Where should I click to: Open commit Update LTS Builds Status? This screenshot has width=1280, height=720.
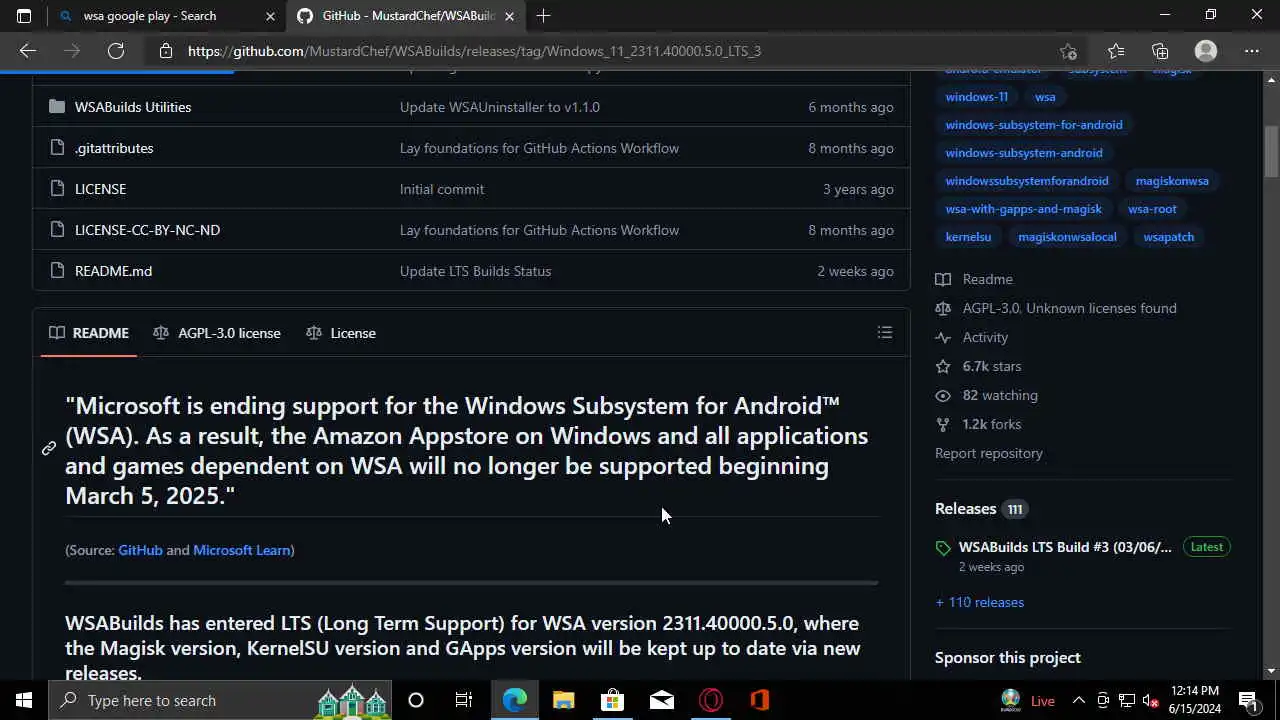click(x=475, y=271)
